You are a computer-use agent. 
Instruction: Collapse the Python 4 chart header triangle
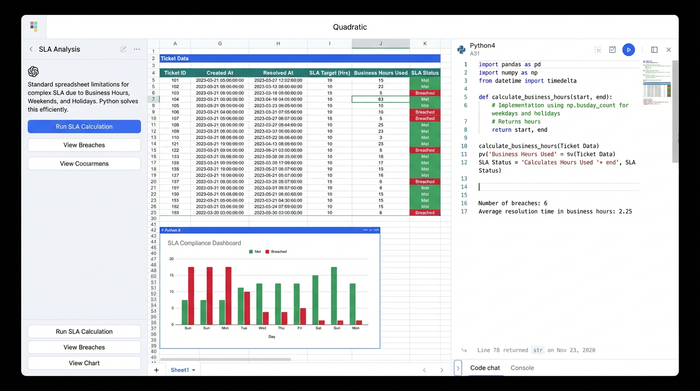162,230
